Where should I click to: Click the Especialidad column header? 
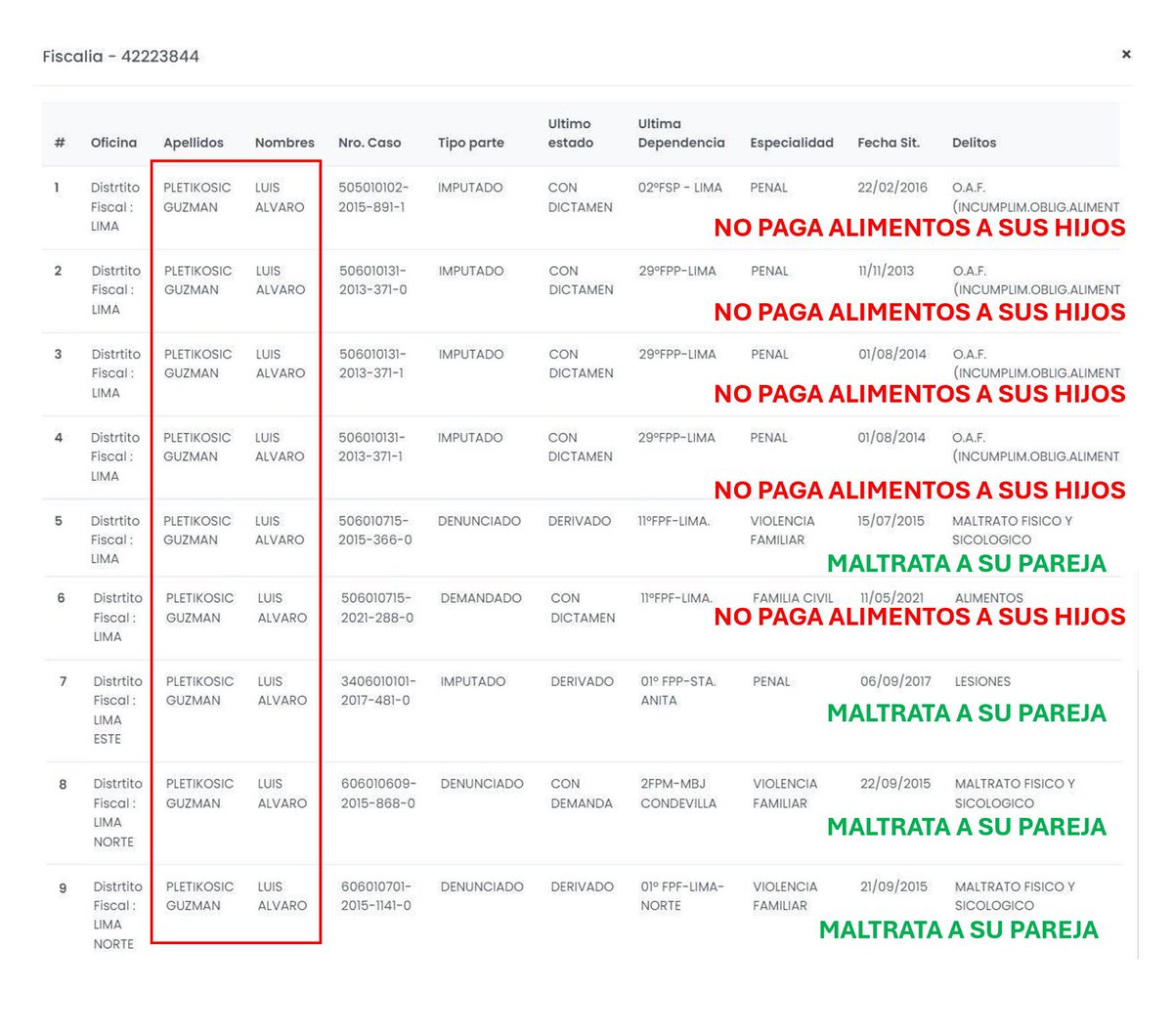click(x=792, y=143)
